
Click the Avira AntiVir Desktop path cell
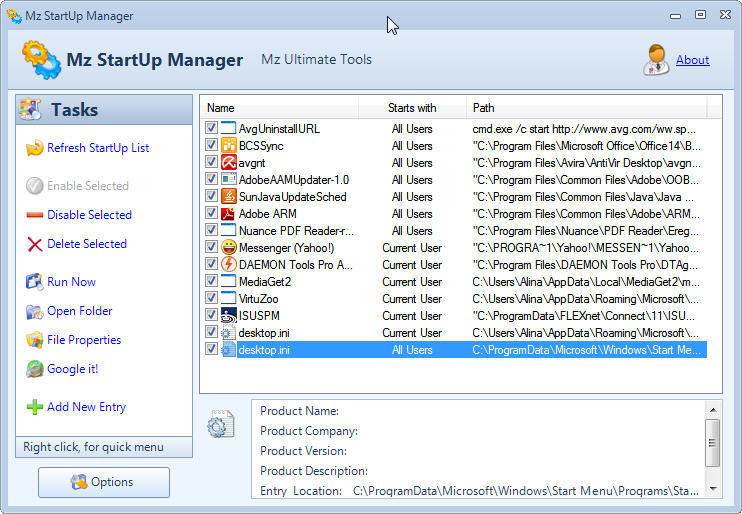click(587, 163)
